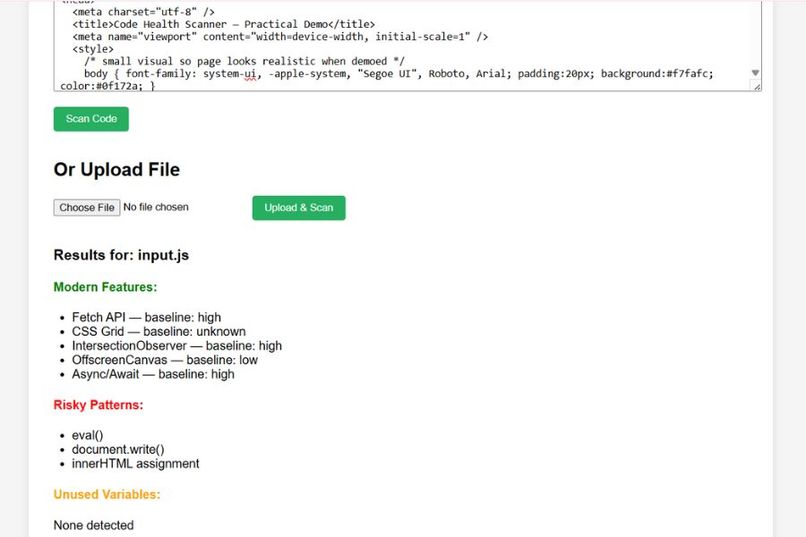Click the 'Async/Await — baseline: high' item

click(153, 374)
